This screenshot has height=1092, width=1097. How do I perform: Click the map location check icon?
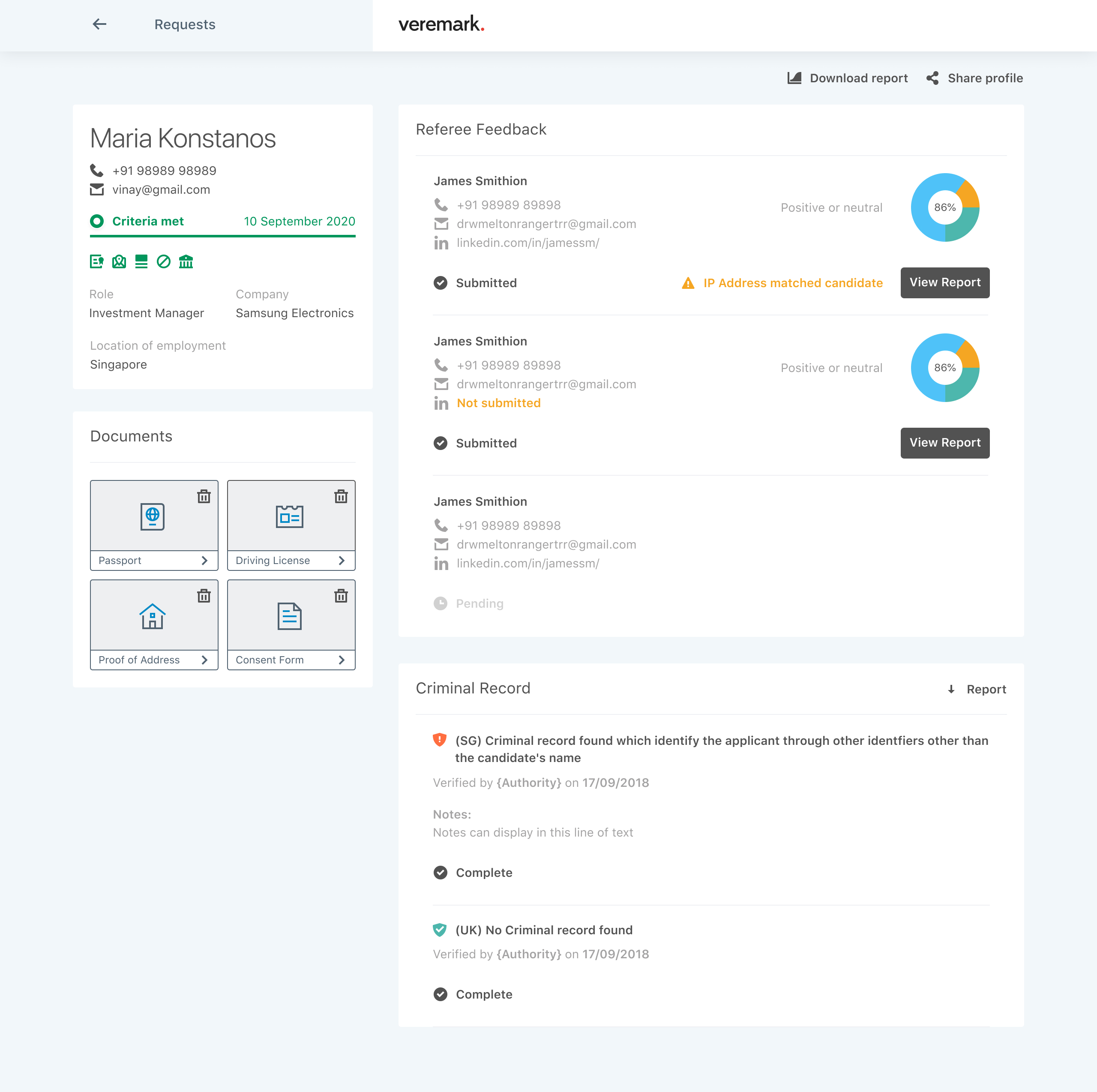tap(119, 261)
